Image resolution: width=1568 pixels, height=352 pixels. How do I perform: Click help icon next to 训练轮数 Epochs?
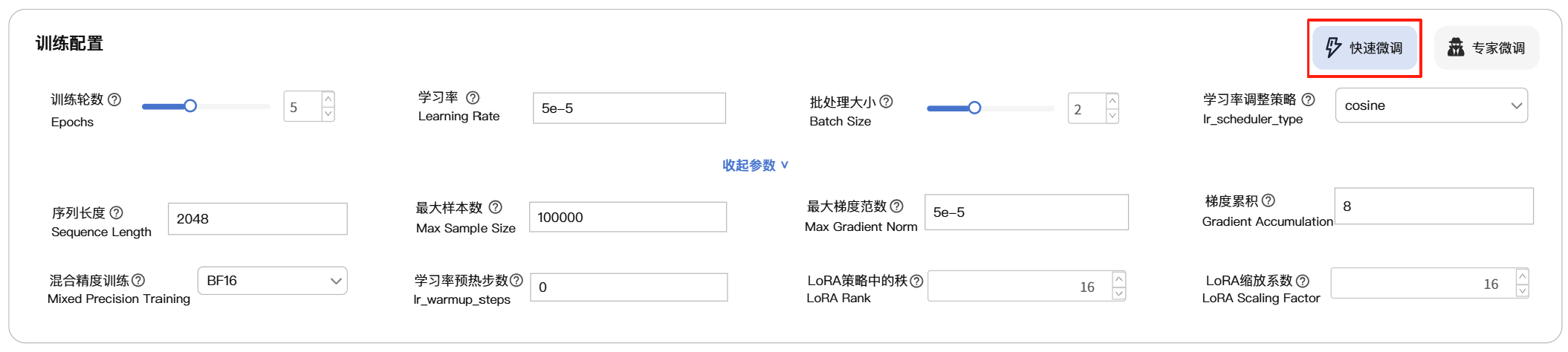click(x=114, y=100)
